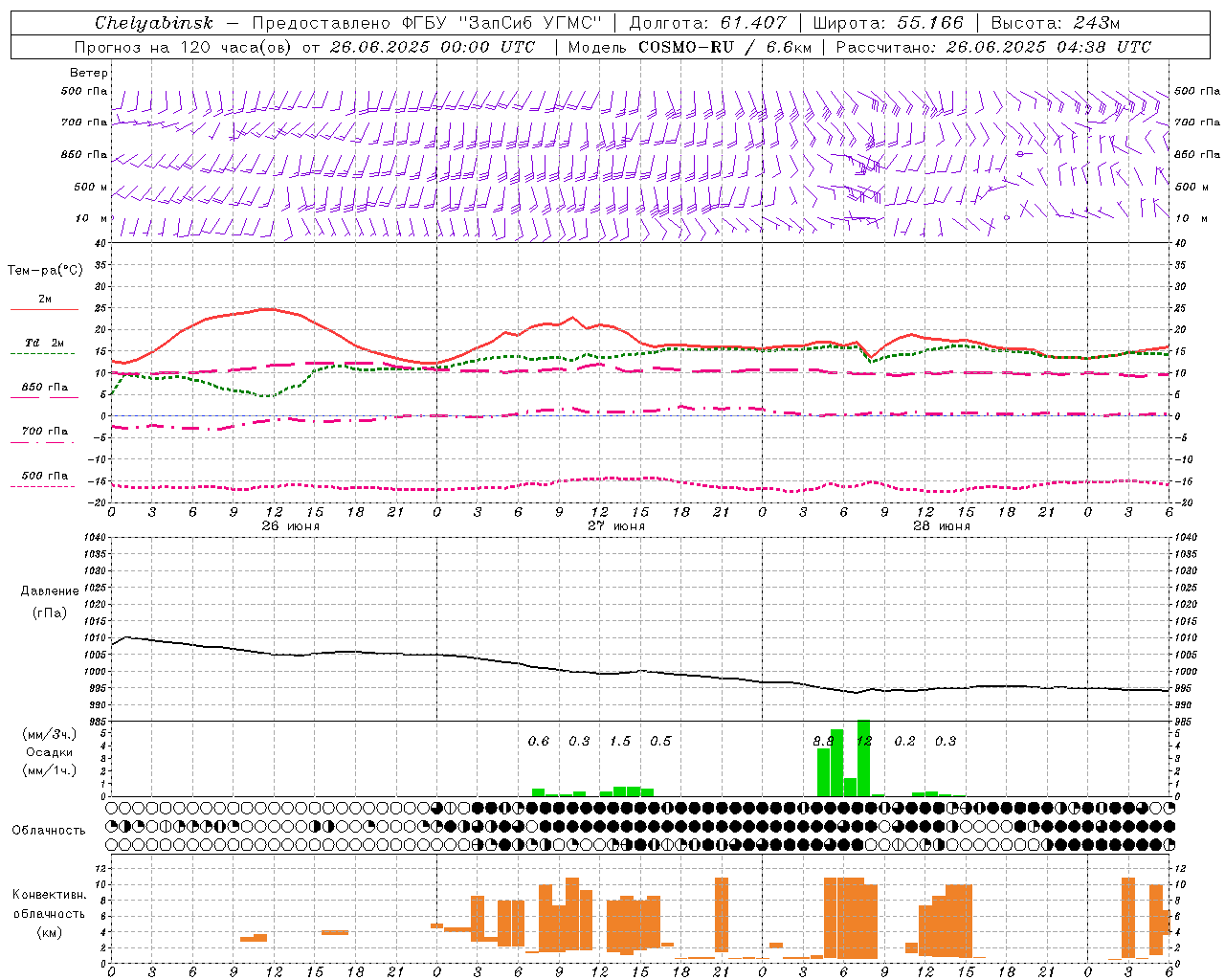
Task: Click '500 гПа' entry in temperature legend
Action: [x=45, y=476]
